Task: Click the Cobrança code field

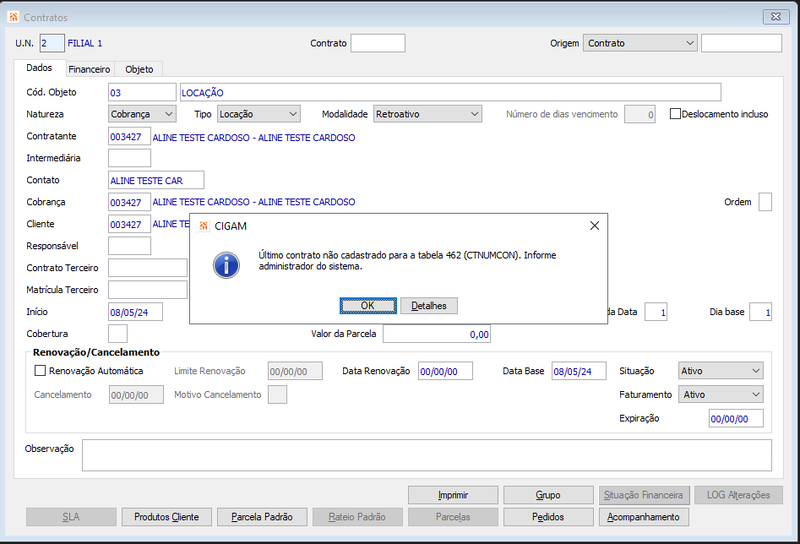Action: point(129,202)
